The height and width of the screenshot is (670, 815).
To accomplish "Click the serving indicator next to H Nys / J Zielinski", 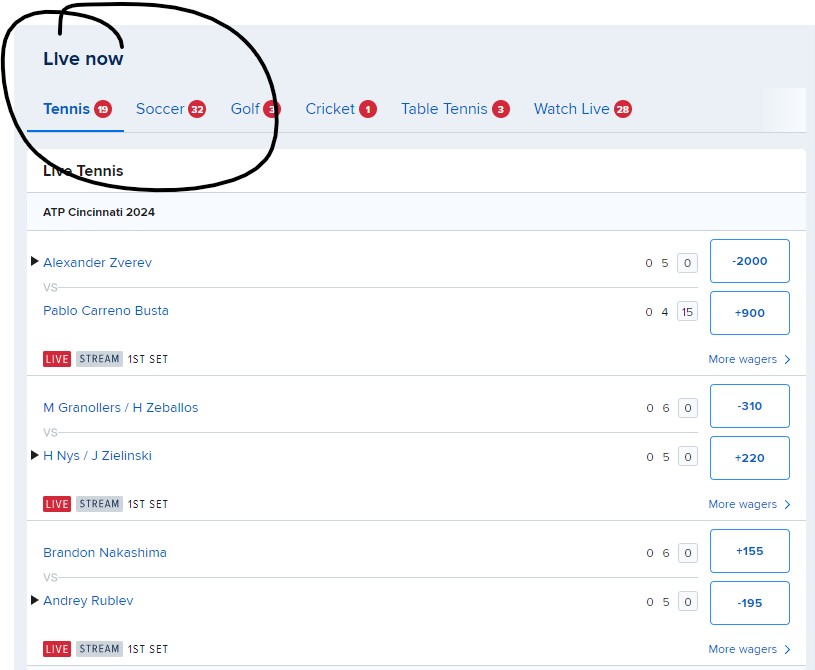I will pos(34,455).
